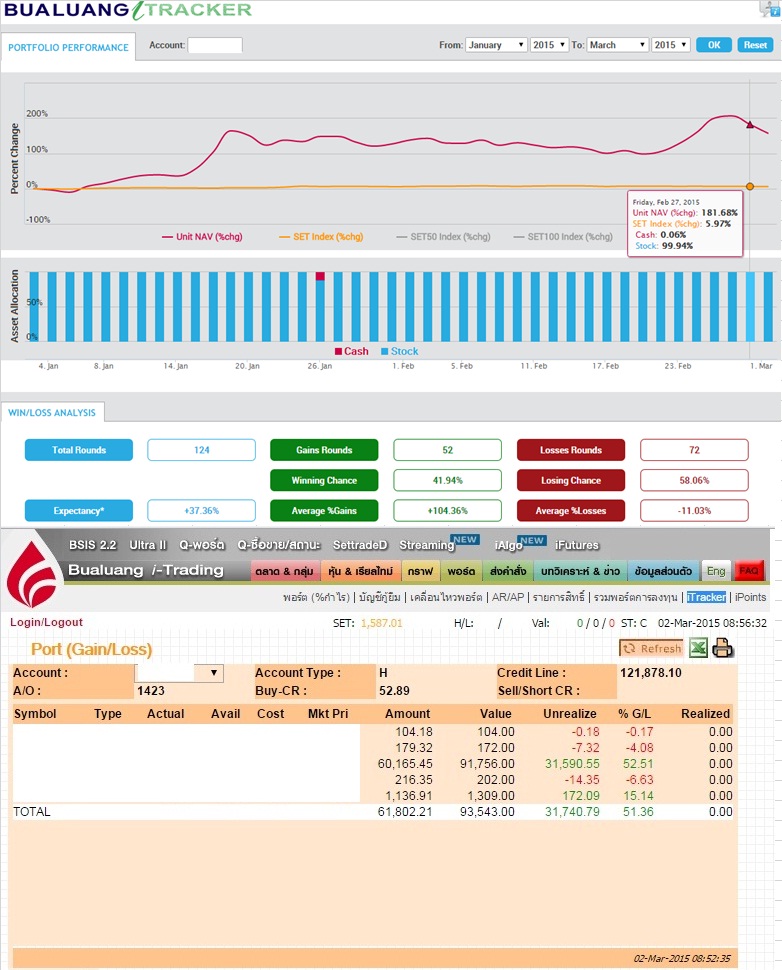Click the Symbol column header
This screenshot has height=970, width=782.
tap(35, 713)
